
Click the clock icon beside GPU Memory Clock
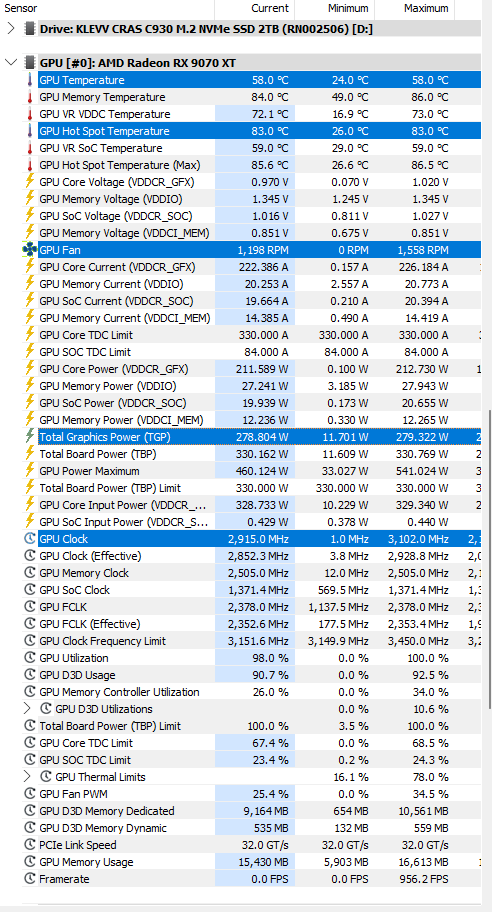click(30, 573)
